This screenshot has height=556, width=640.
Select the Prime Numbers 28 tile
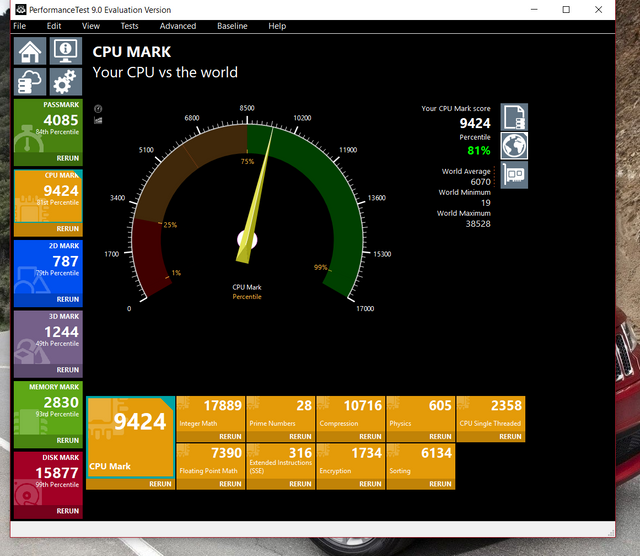[281, 414]
